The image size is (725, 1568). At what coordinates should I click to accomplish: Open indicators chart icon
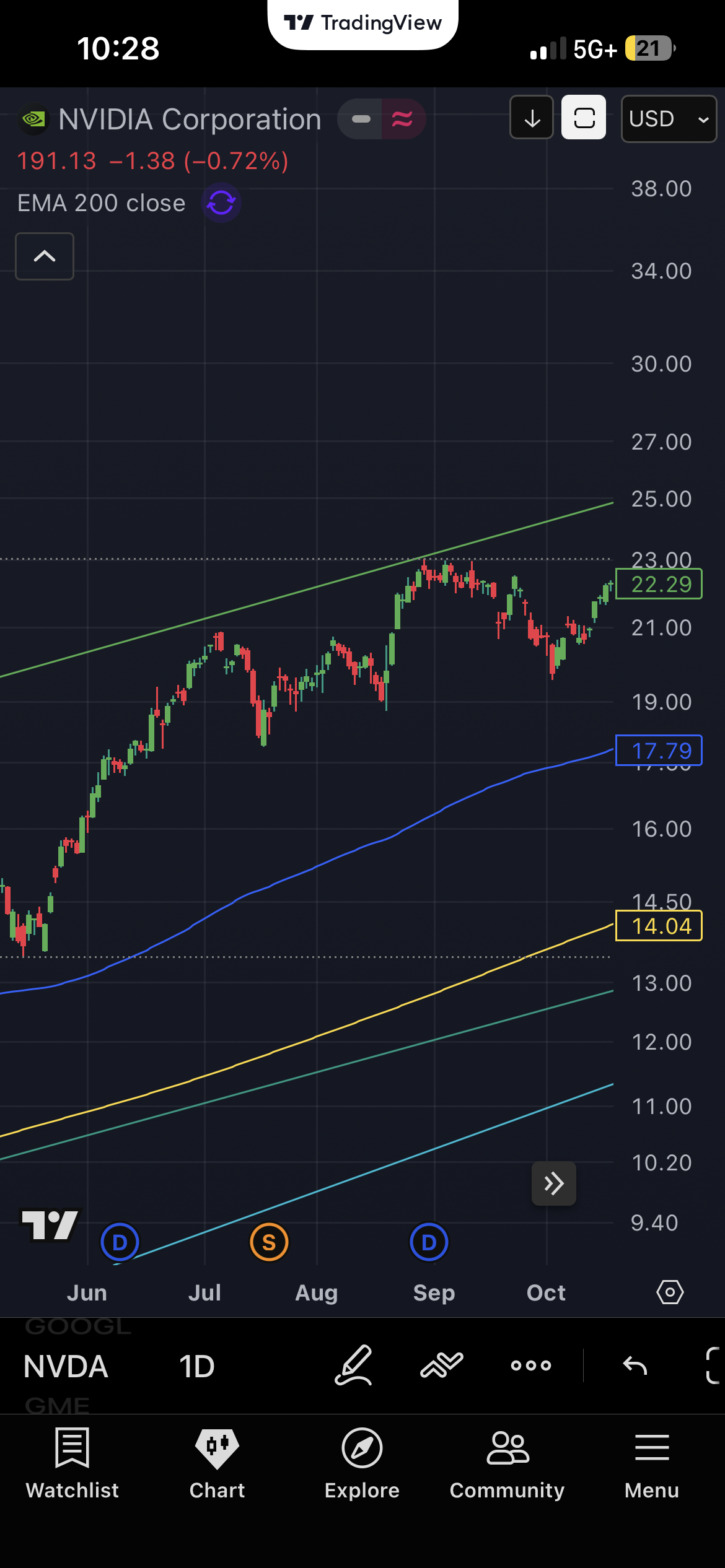tap(442, 1365)
